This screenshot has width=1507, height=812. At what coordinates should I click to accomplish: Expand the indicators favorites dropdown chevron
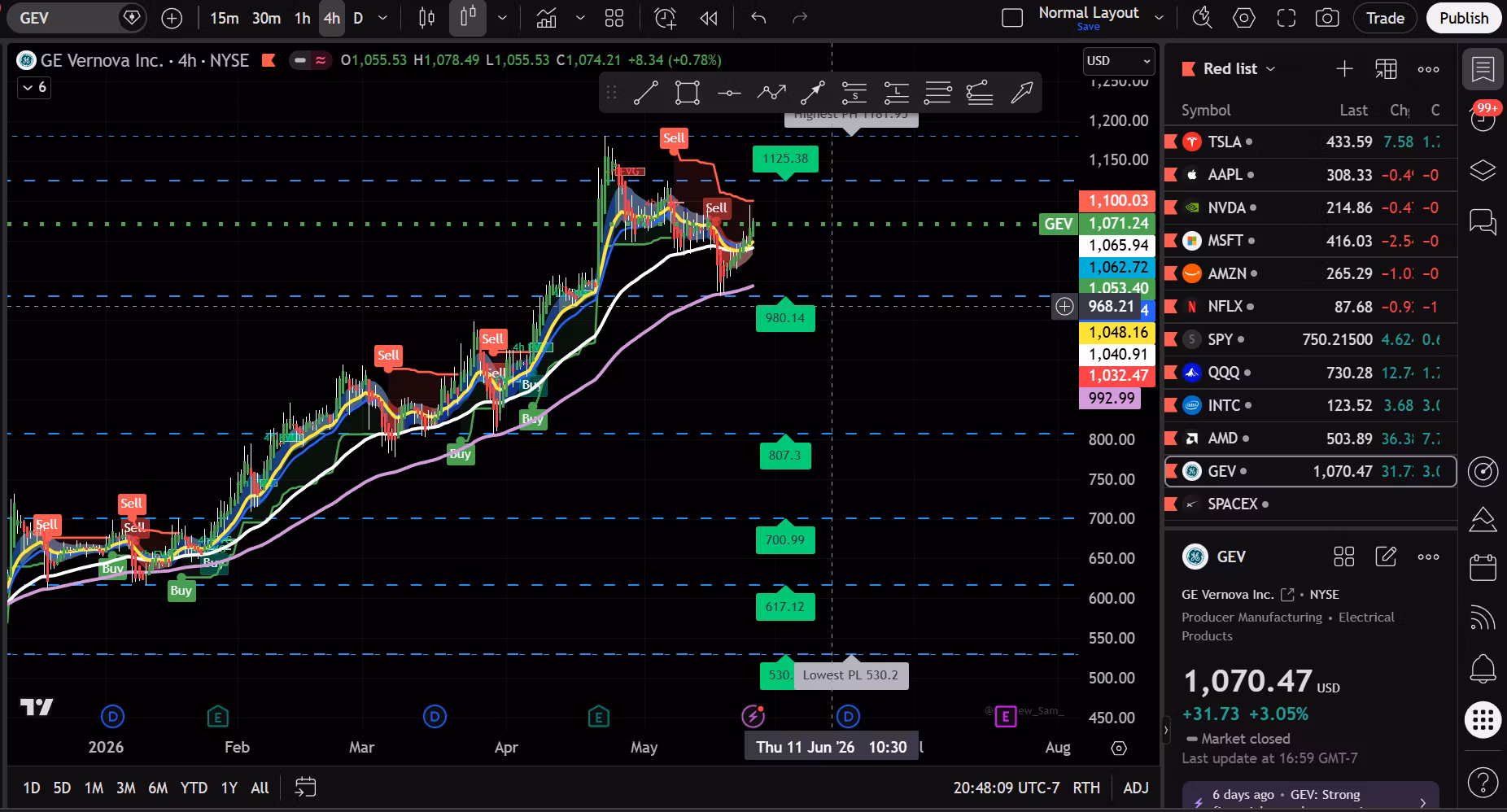tap(580, 18)
